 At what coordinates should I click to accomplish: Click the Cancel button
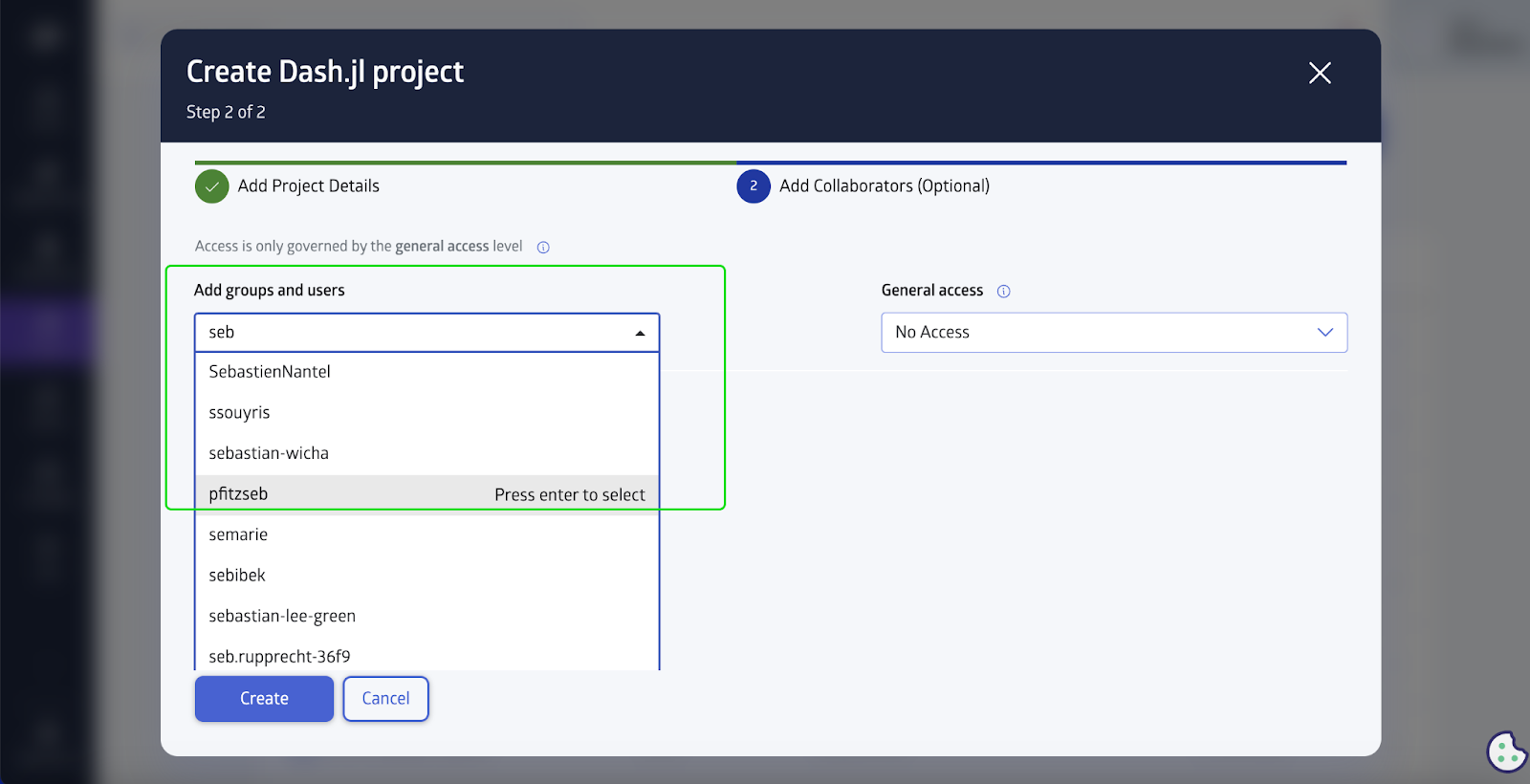click(x=385, y=699)
